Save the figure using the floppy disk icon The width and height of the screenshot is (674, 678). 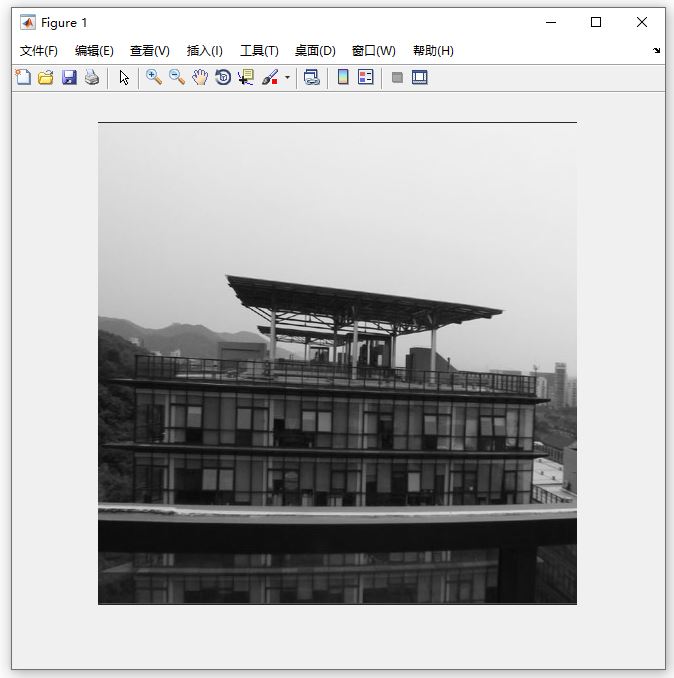click(69, 77)
